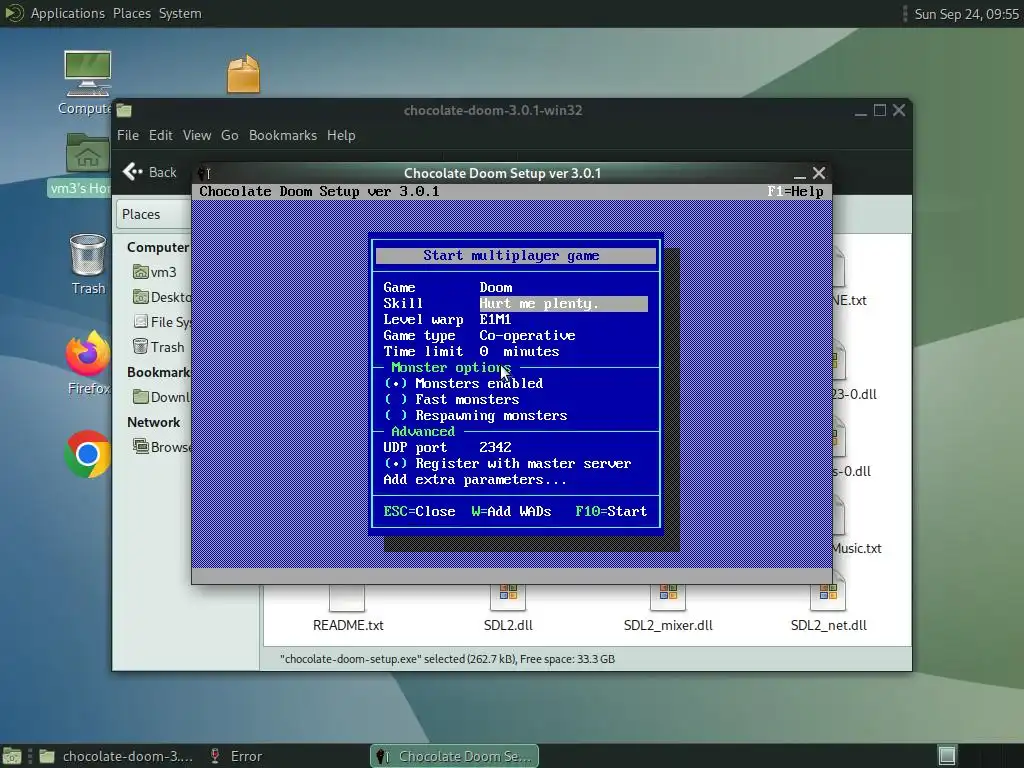Click the selected file status bar text

447,659
